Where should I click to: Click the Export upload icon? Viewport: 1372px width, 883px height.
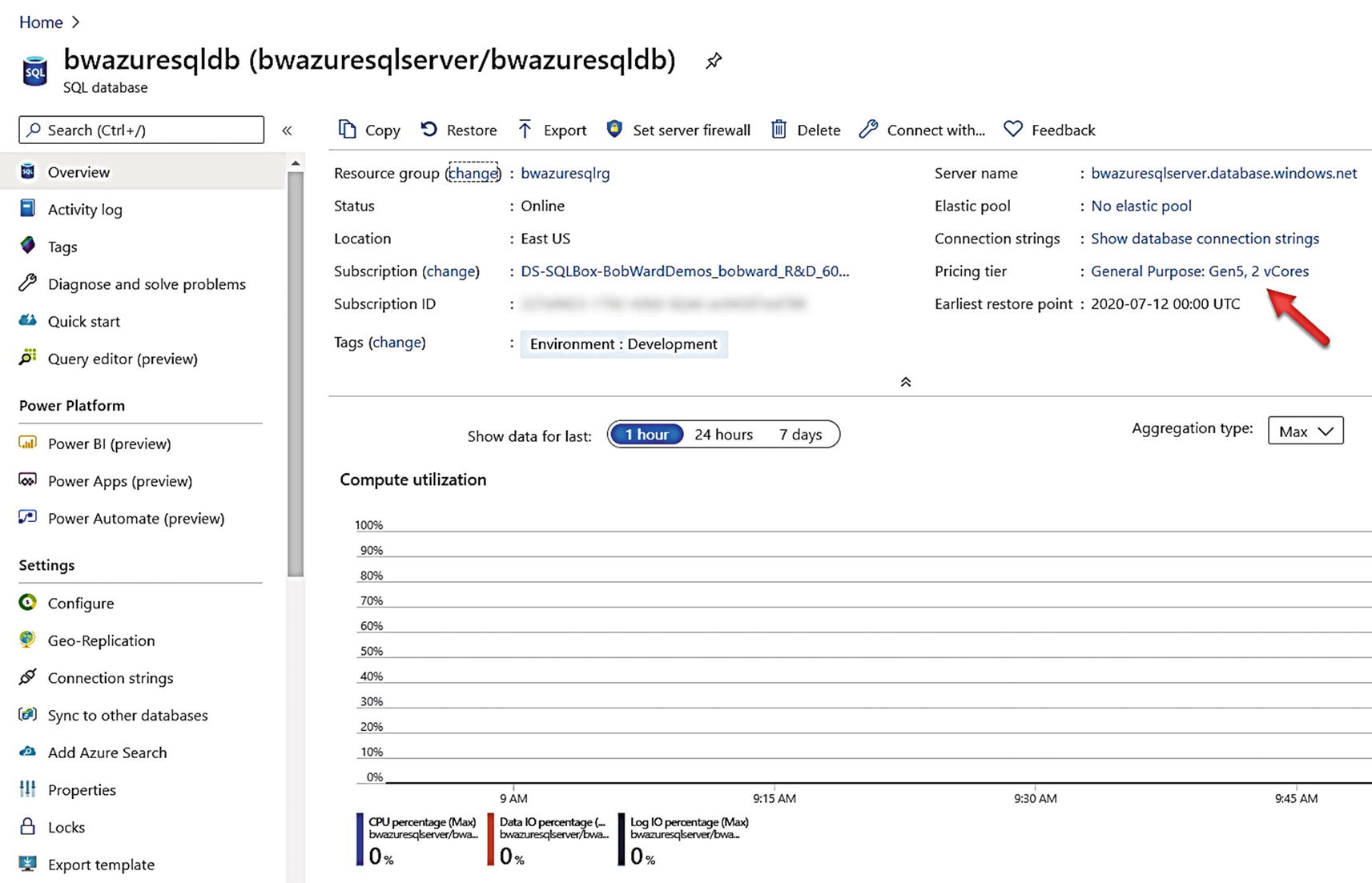click(x=525, y=129)
